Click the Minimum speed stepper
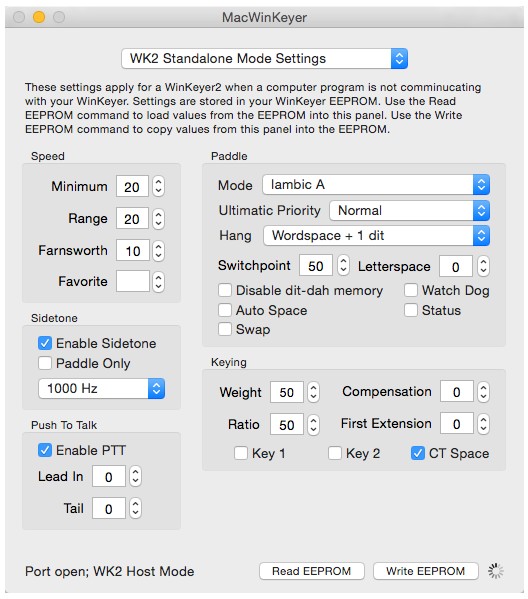Viewport: 528px width, 599px height. tap(159, 186)
